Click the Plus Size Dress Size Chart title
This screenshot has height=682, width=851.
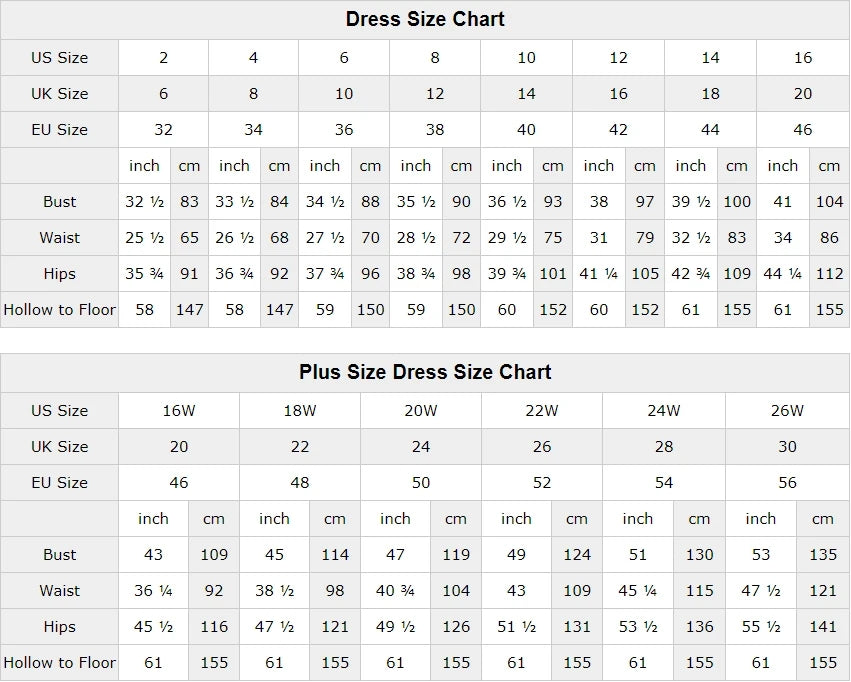(x=425, y=372)
